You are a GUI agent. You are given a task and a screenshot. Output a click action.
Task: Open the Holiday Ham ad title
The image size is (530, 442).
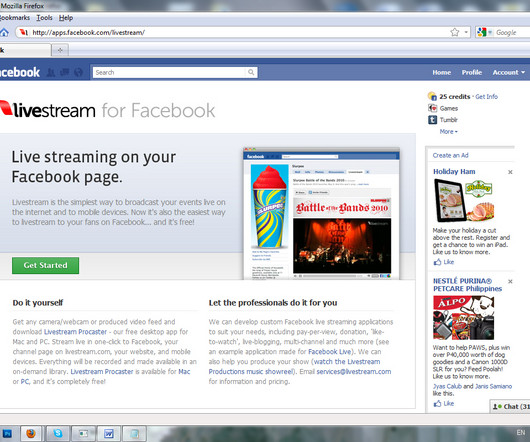[x=454, y=172]
